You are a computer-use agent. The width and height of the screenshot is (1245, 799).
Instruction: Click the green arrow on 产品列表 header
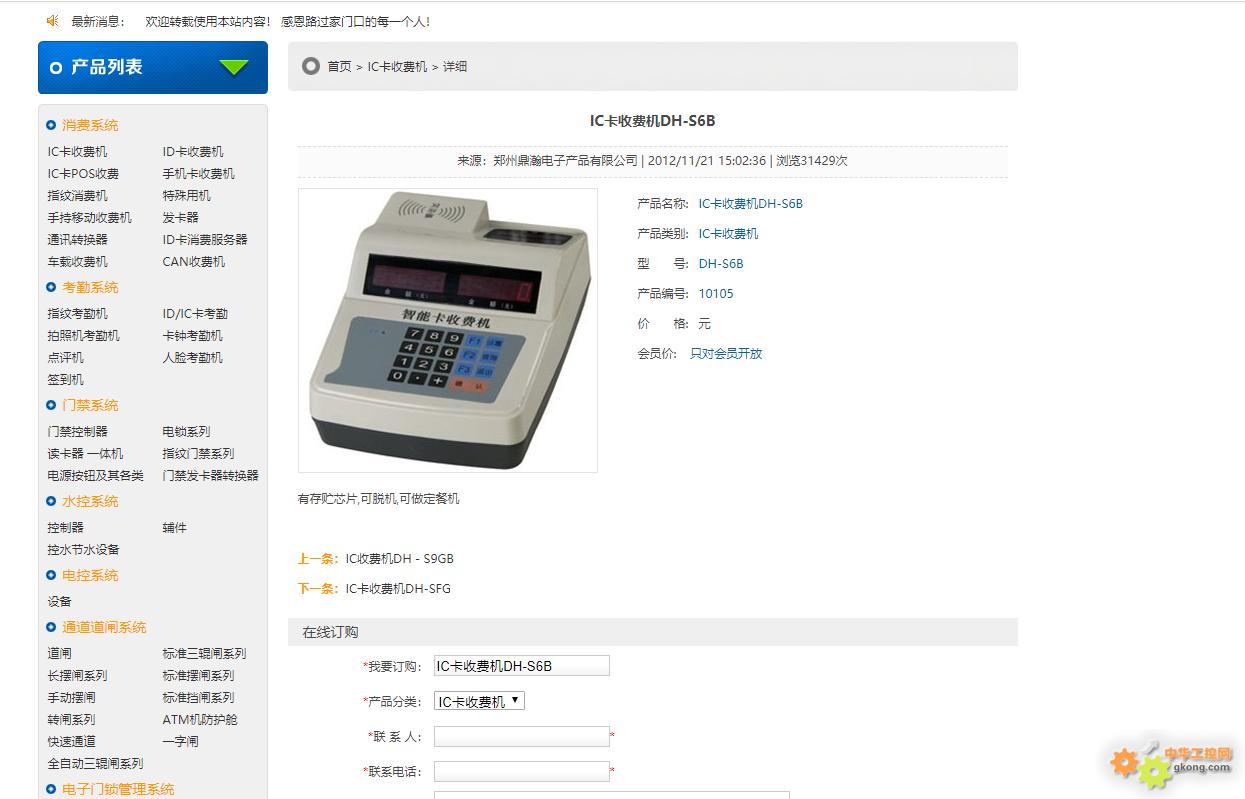234,67
